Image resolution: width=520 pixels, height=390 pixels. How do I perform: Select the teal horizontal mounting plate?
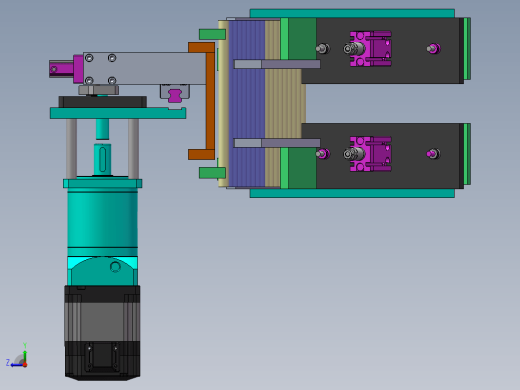[x=118, y=113]
